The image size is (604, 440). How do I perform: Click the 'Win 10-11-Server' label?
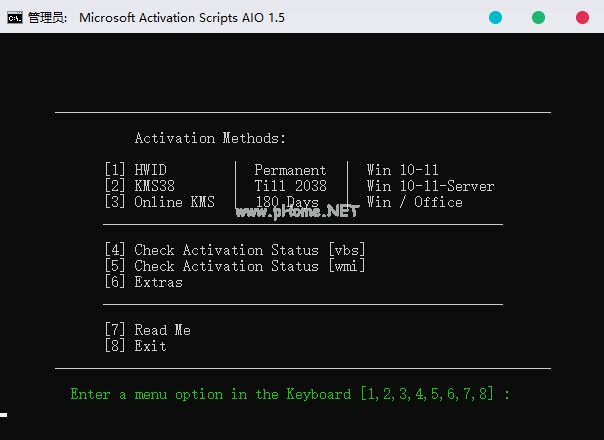pyautogui.click(x=430, y=186)
